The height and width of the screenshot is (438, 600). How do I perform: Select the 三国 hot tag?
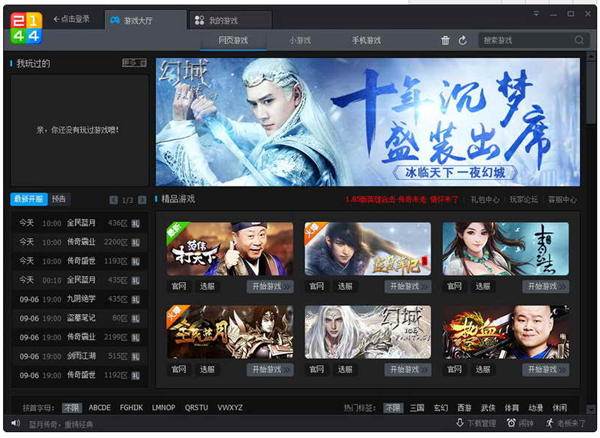click(417, 408)
